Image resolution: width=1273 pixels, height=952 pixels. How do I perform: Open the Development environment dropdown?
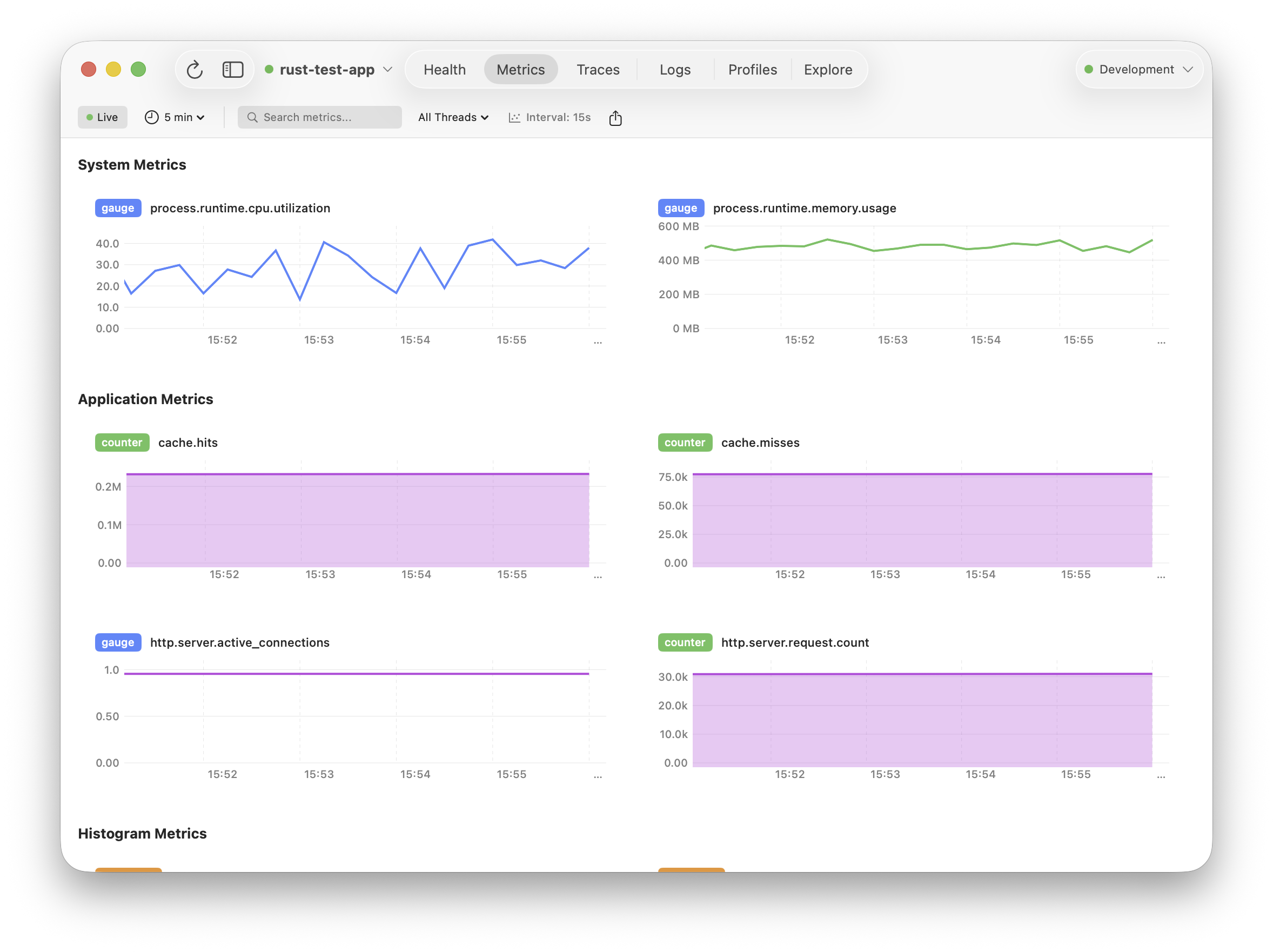[x=1138, y=69]
